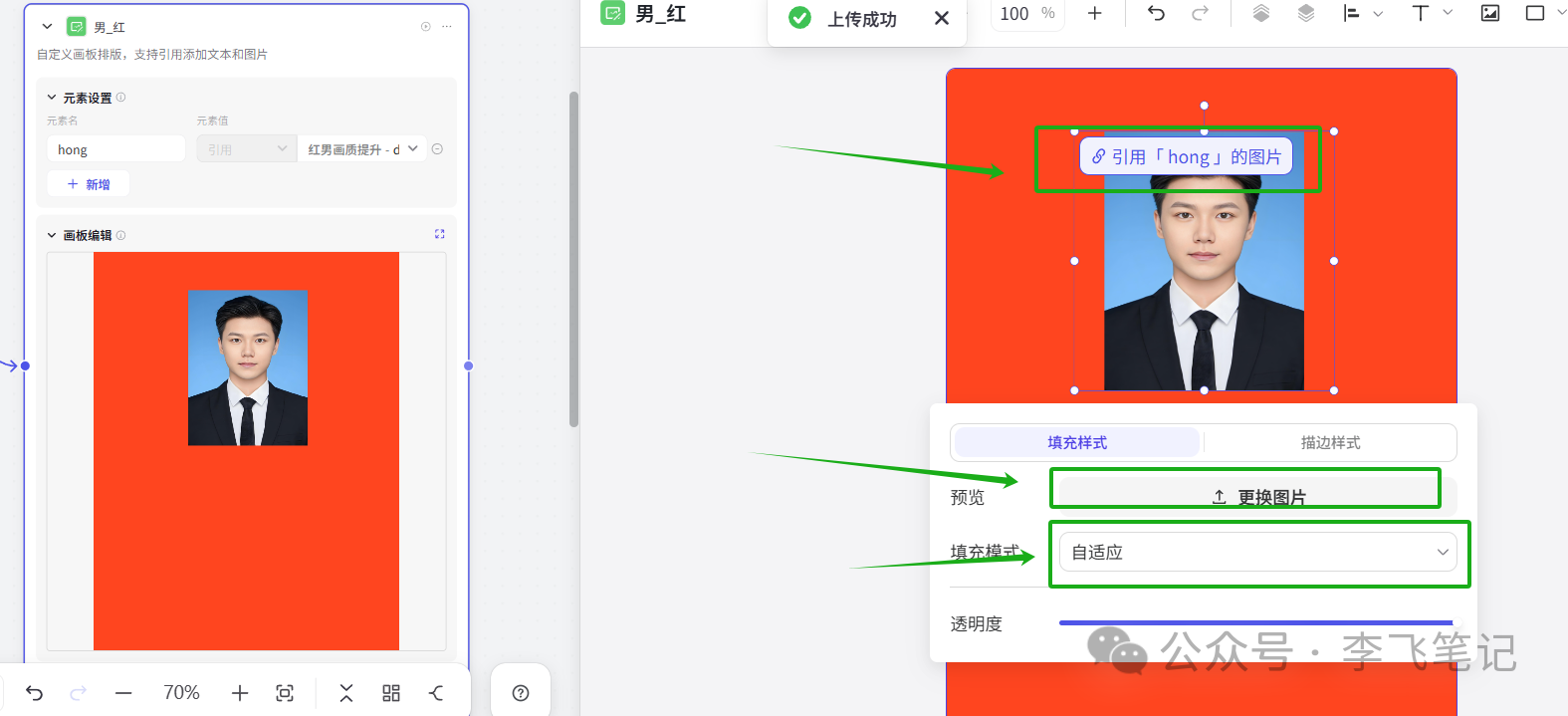This screenshot has height=716, width=1568.
Task: Bring layer forward with the layer-up icon
Action: pos(1261,13)
